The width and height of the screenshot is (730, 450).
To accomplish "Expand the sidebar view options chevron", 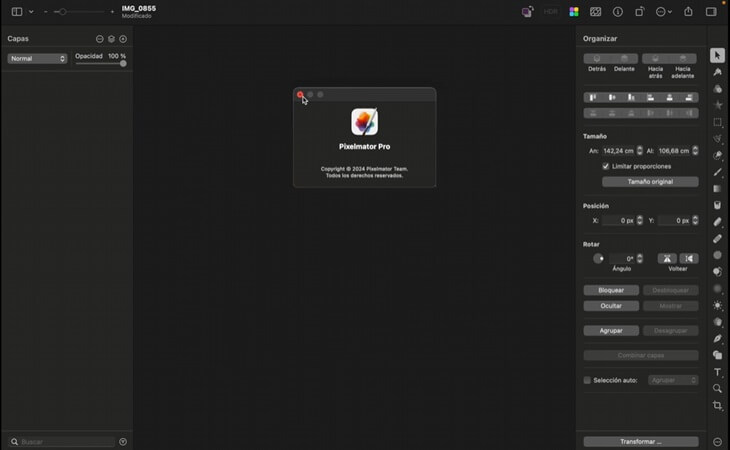I will click(31, 12).
